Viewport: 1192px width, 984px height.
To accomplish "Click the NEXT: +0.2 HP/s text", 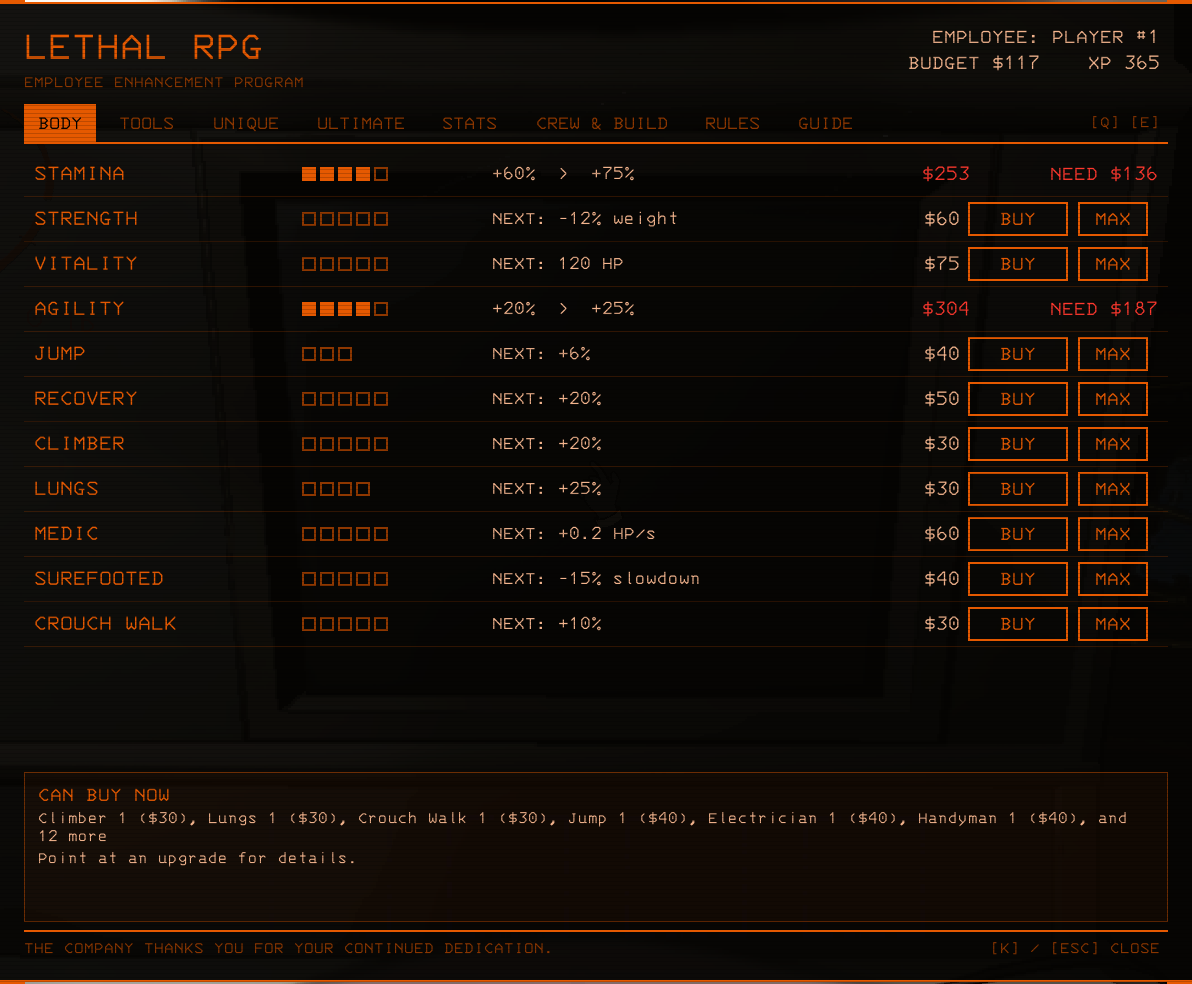I will tap(573, 534).
